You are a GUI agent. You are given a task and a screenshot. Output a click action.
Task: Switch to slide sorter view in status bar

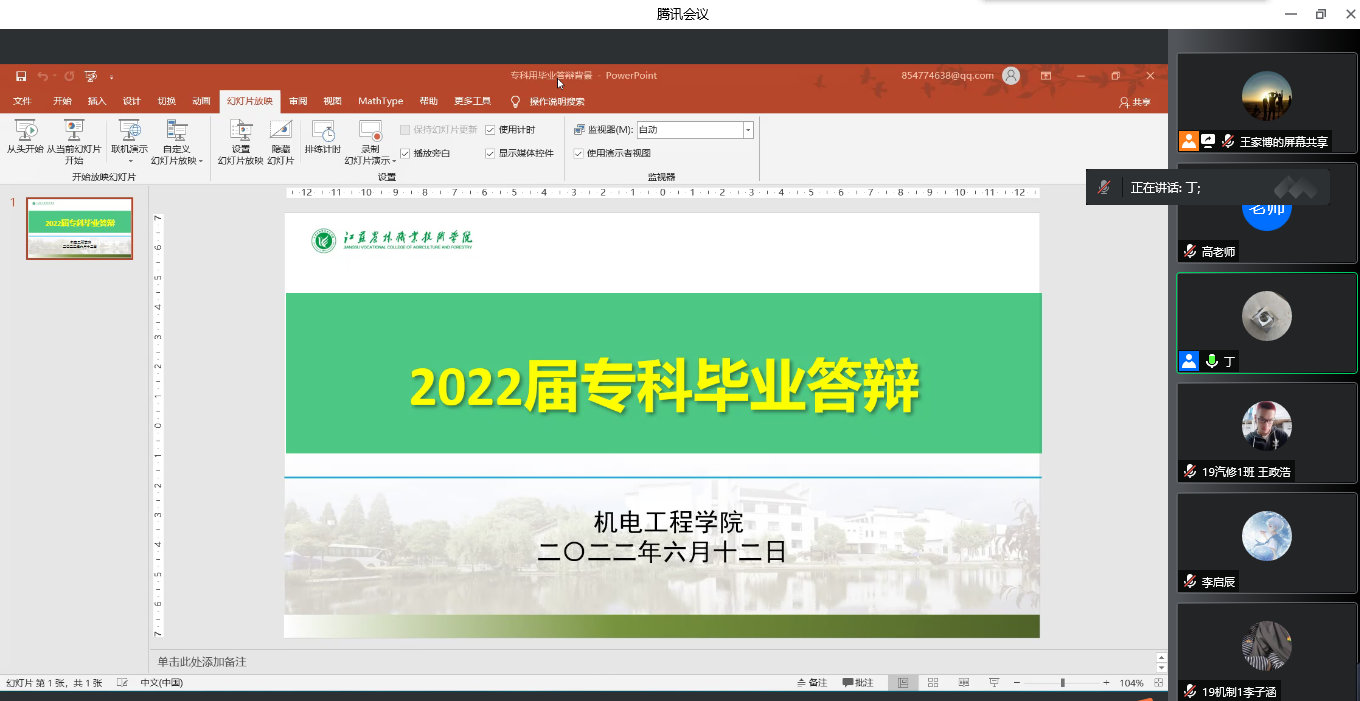click(933, 683)
